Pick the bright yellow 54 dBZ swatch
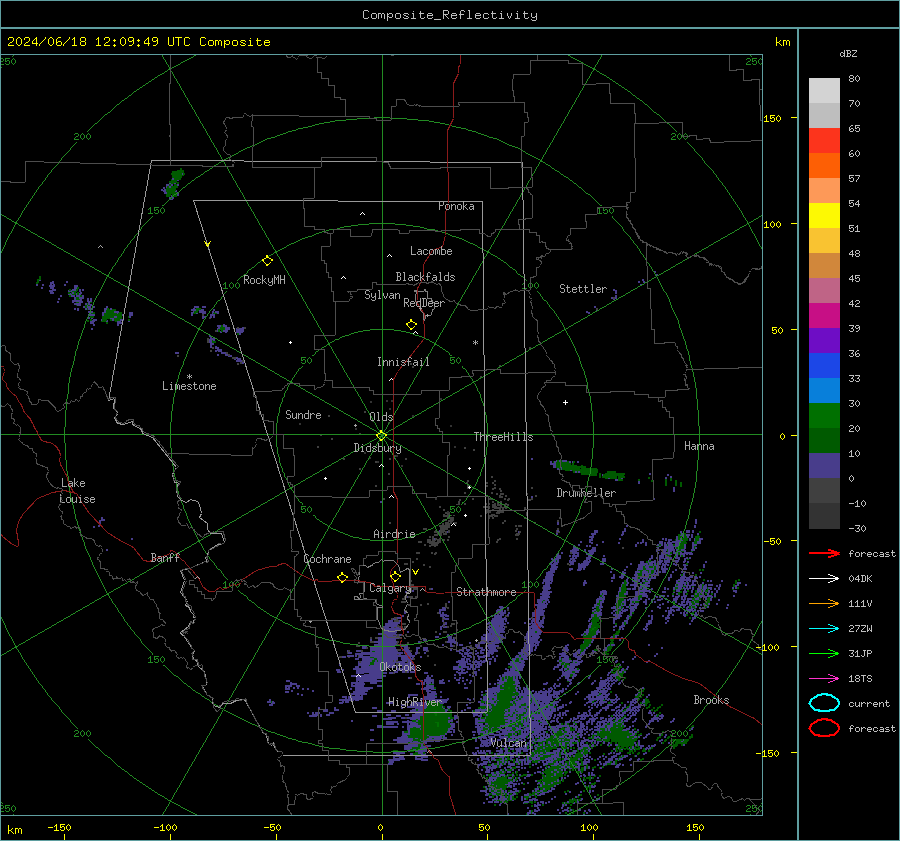This screenshot has width=900, height=841. (x=824, y=215)
